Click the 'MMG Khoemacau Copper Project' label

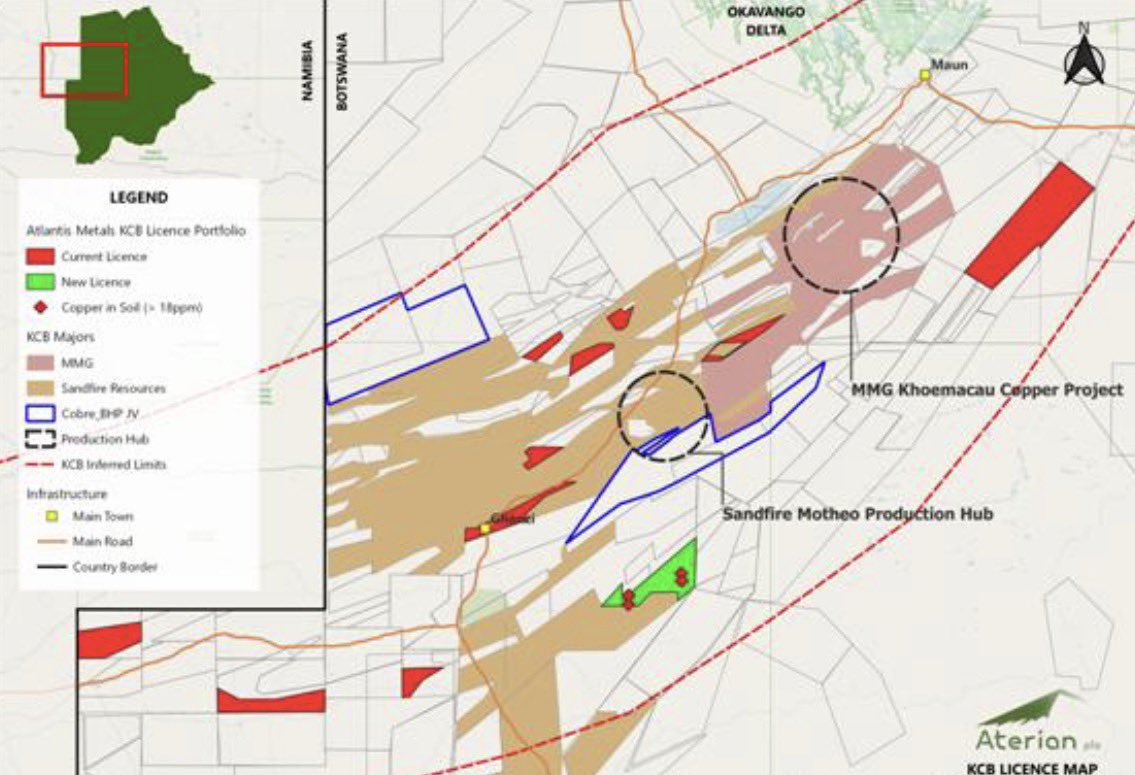[x=987, y=390]
